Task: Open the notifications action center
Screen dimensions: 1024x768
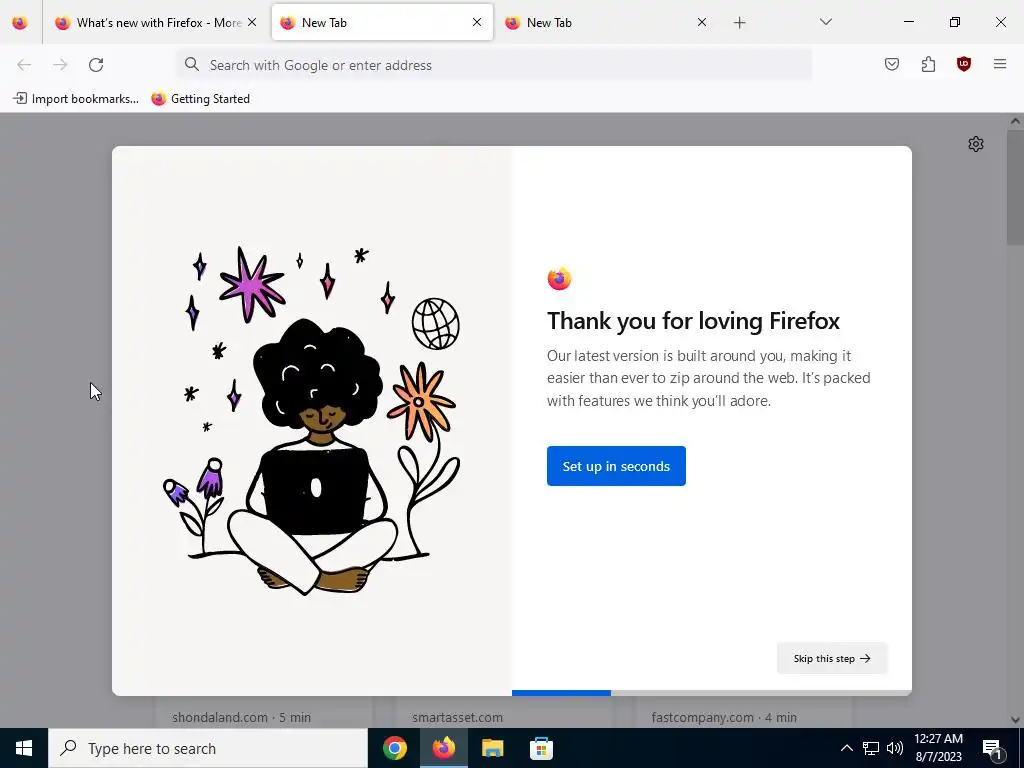Action: [x=992, y=748]
